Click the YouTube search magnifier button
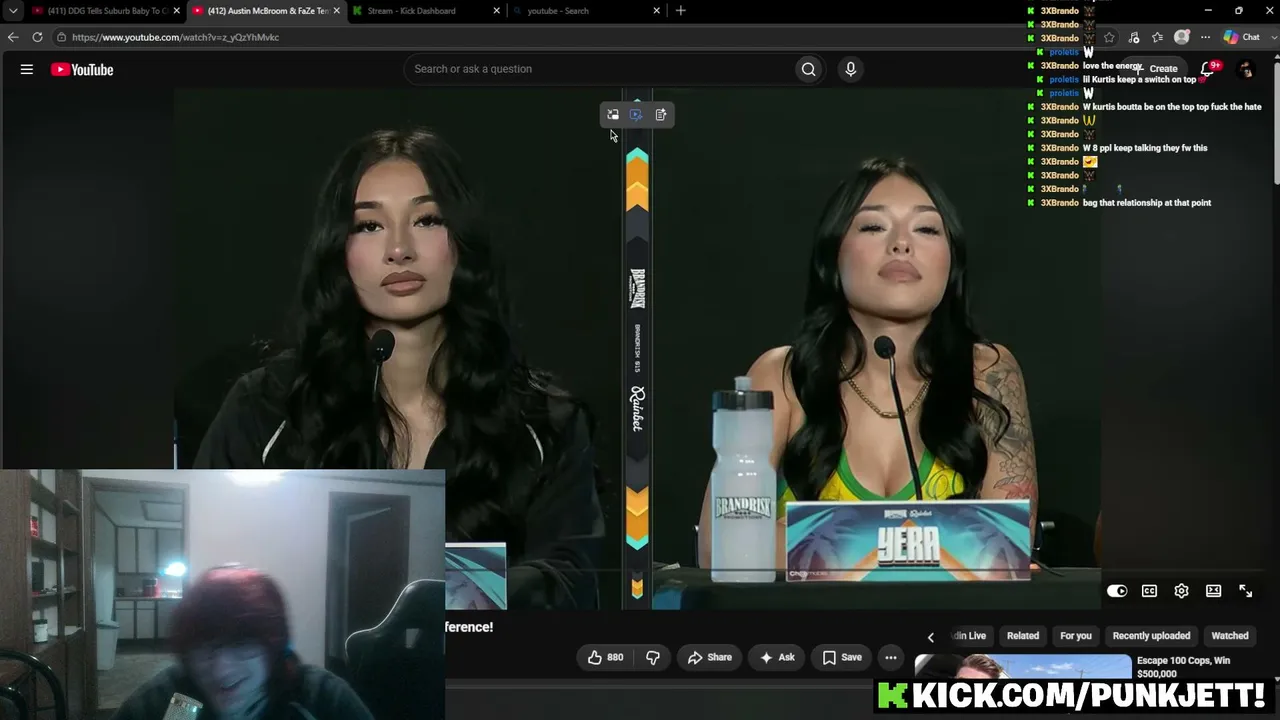1280x720 pixels. [808, 69]
